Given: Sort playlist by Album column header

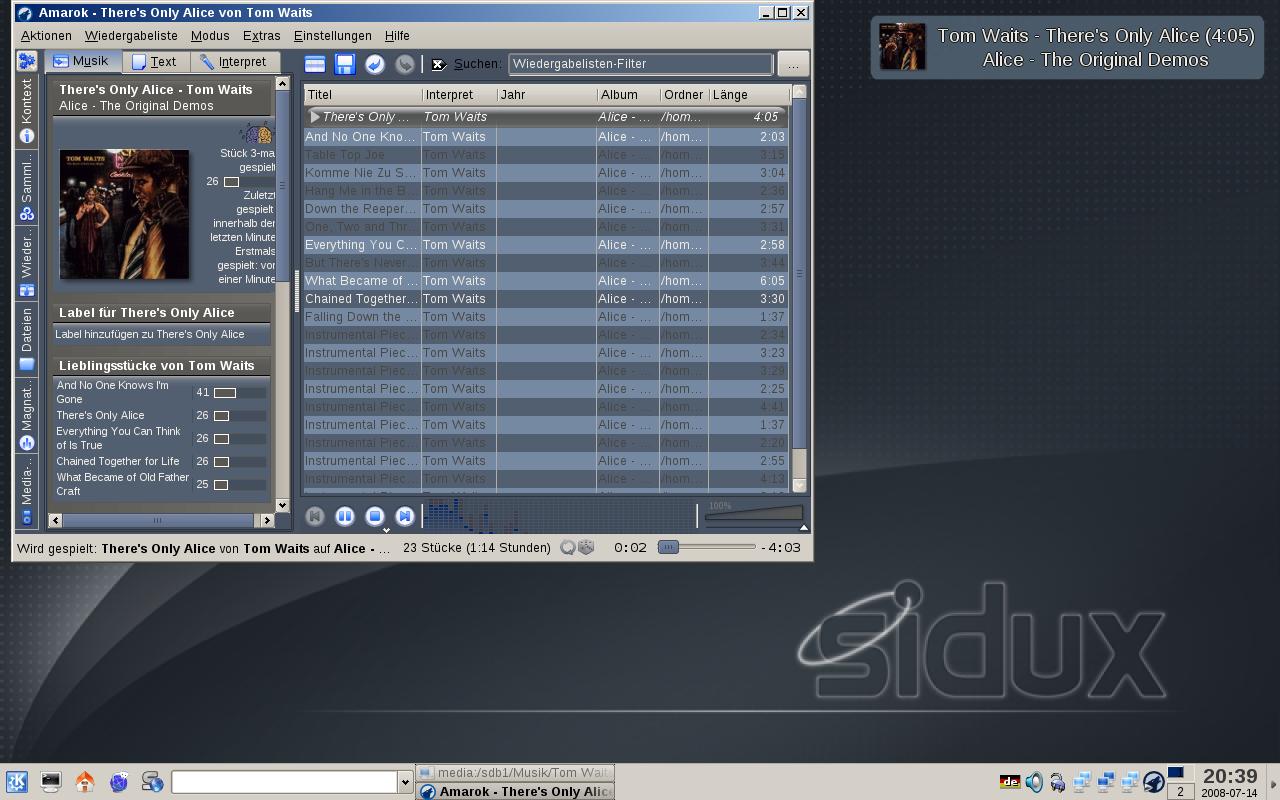Looking at the screenshot, I should [628, 95].
